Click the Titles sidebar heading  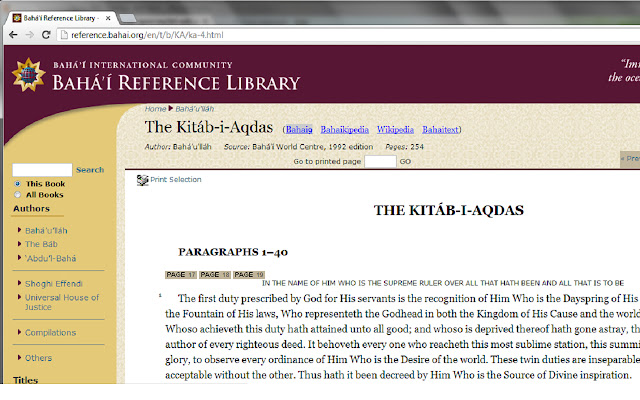25,380
